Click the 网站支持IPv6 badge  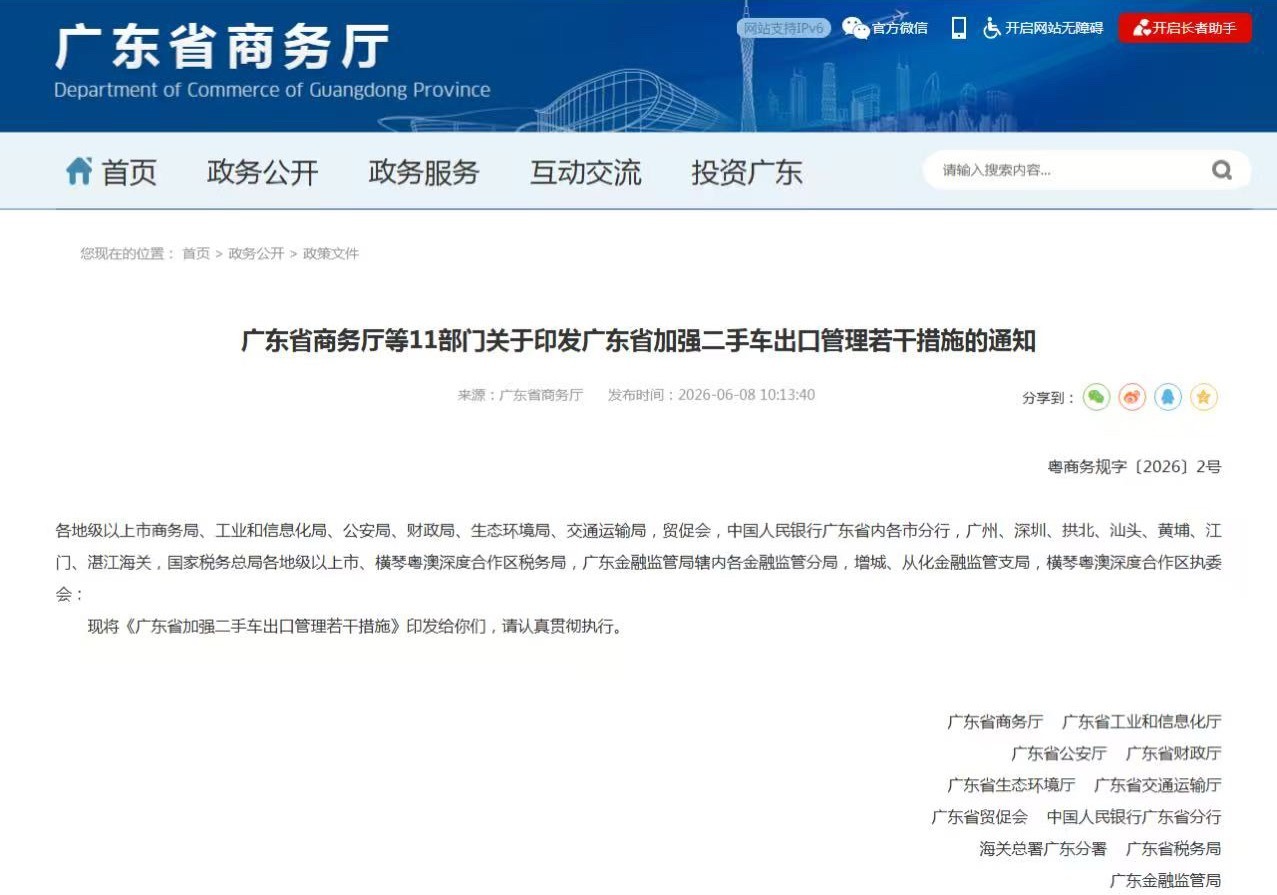click(783, 28)
